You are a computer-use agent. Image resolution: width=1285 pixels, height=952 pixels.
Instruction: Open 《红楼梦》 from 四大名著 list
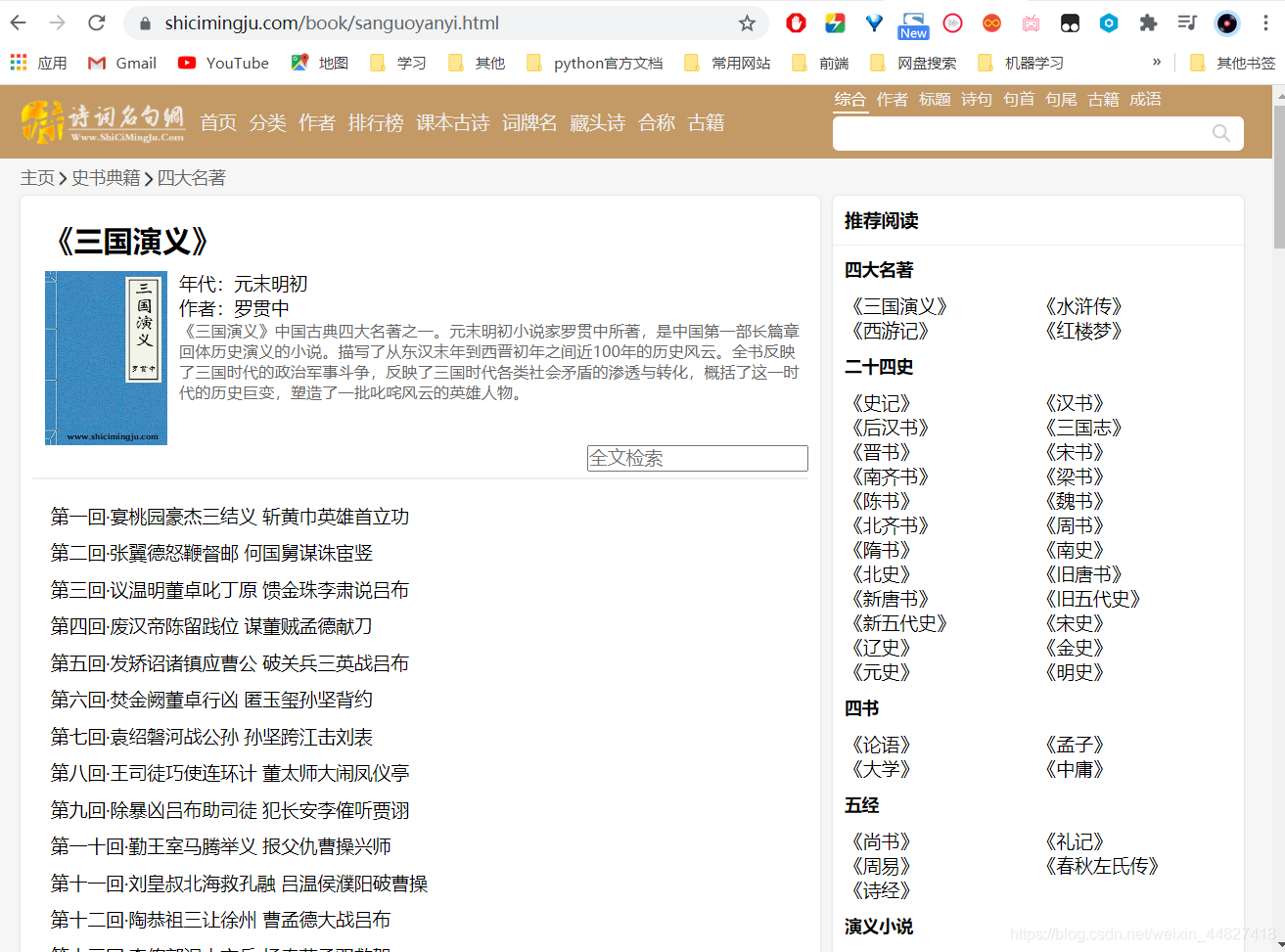click(1083, 331)
